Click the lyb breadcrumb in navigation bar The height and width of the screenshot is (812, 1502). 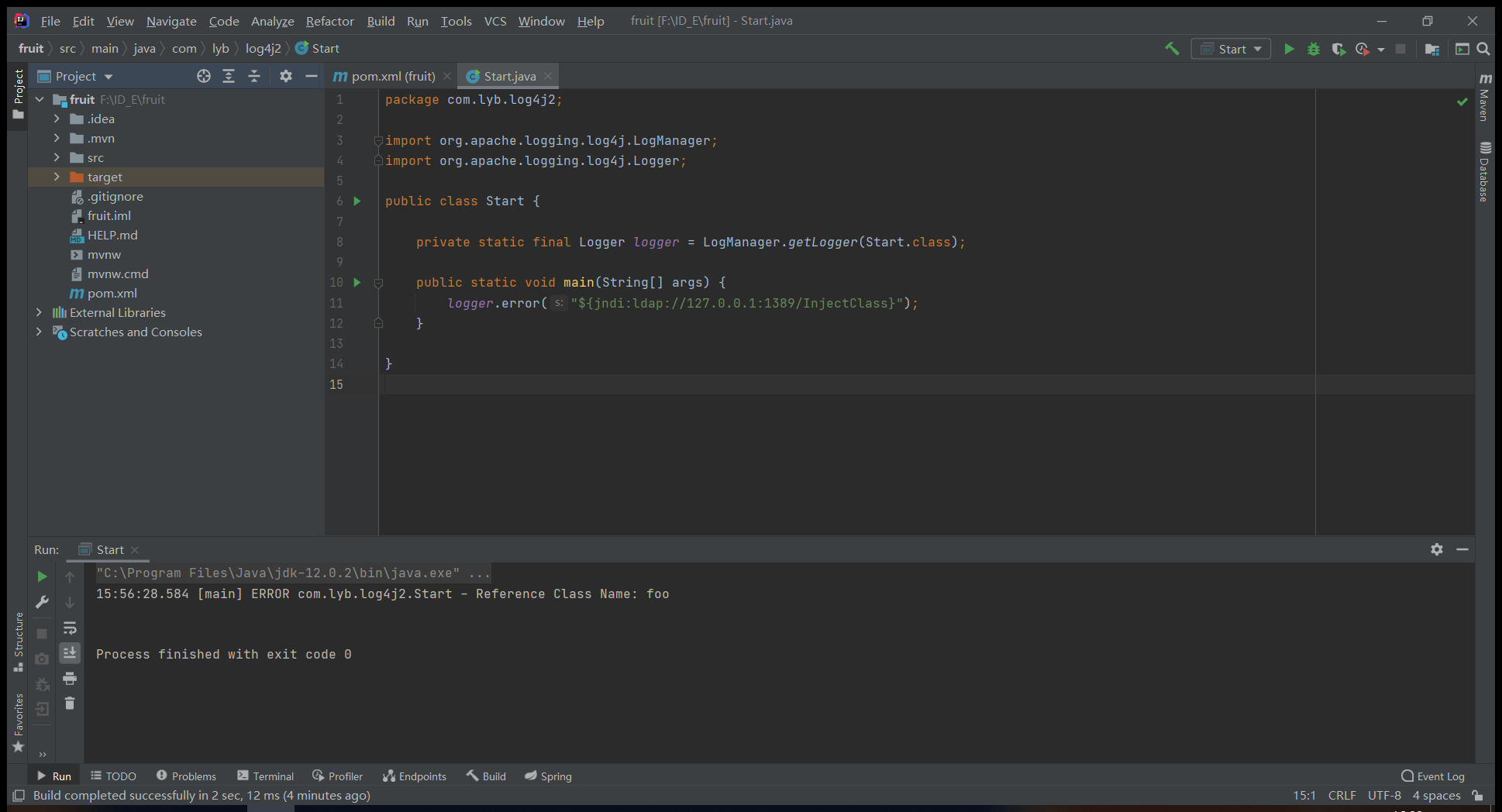(x=221, y=49)
